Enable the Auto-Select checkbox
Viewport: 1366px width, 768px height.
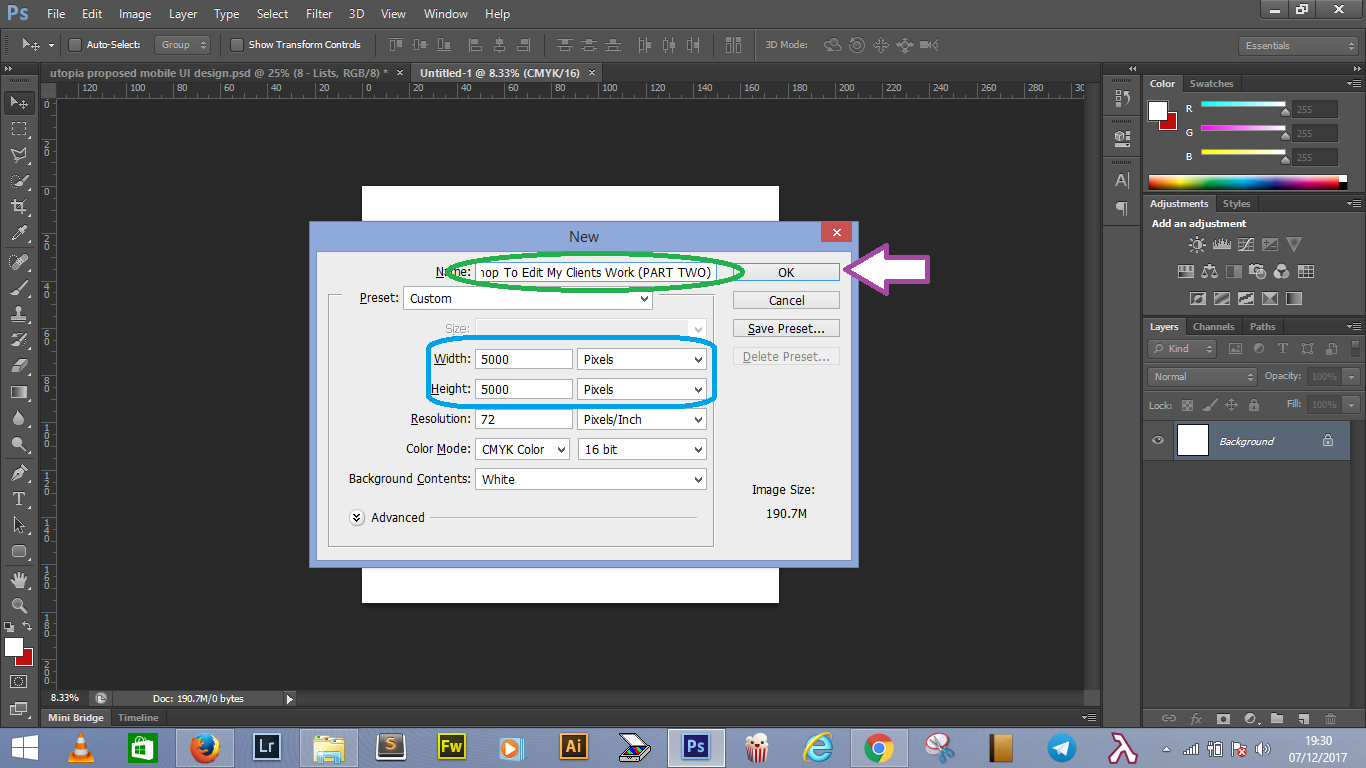75,44
